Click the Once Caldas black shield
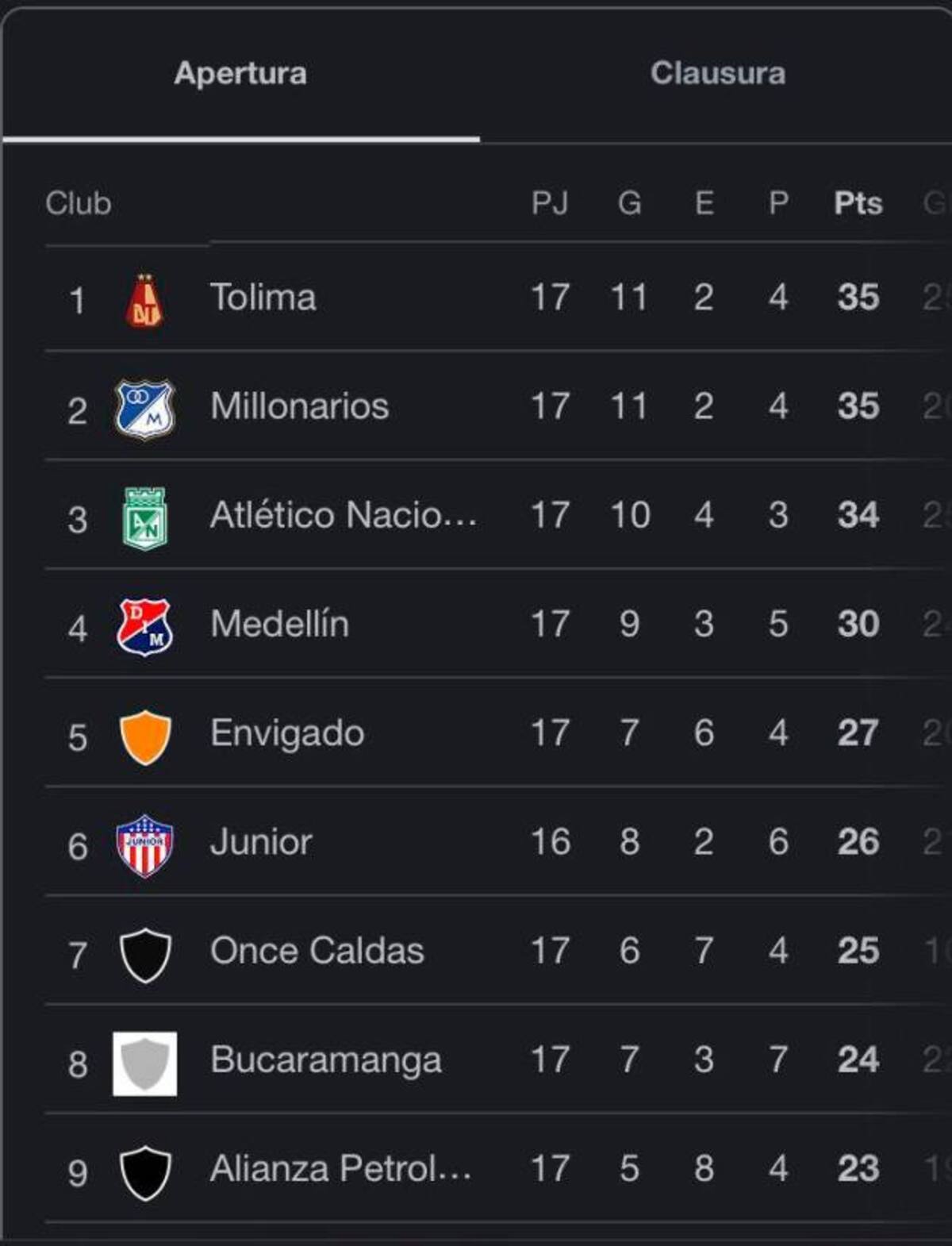 point(144,954)
